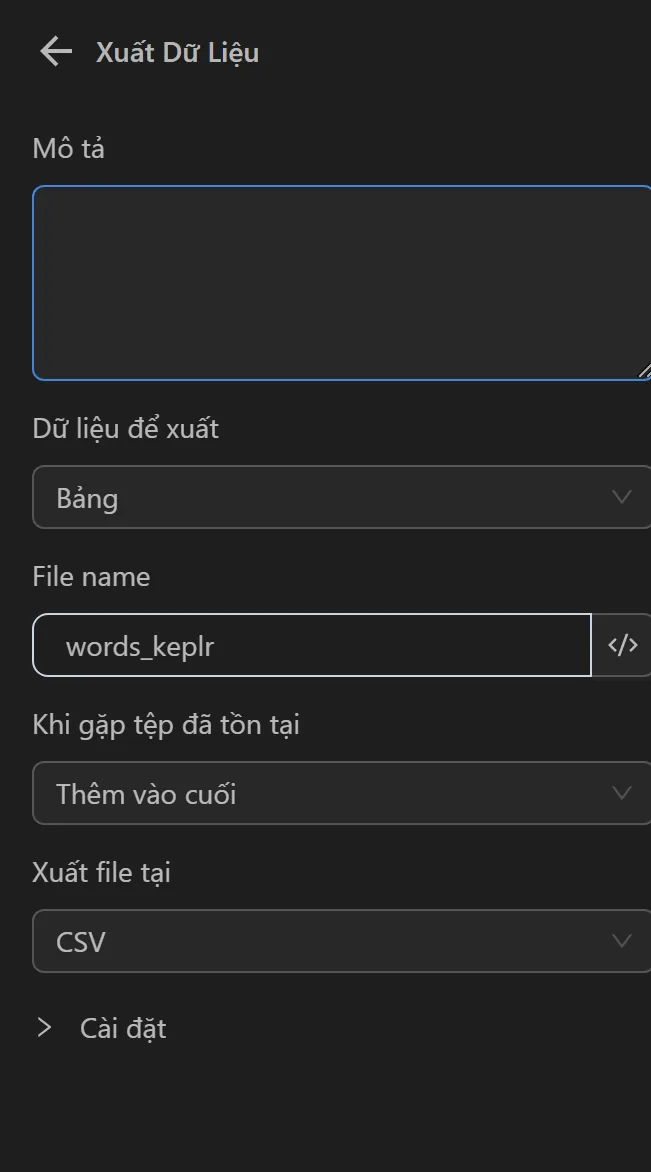Image resolution: width=651 pixels, height=1172 pixels.
Task: Click the File name label
Action: [91, 577]
